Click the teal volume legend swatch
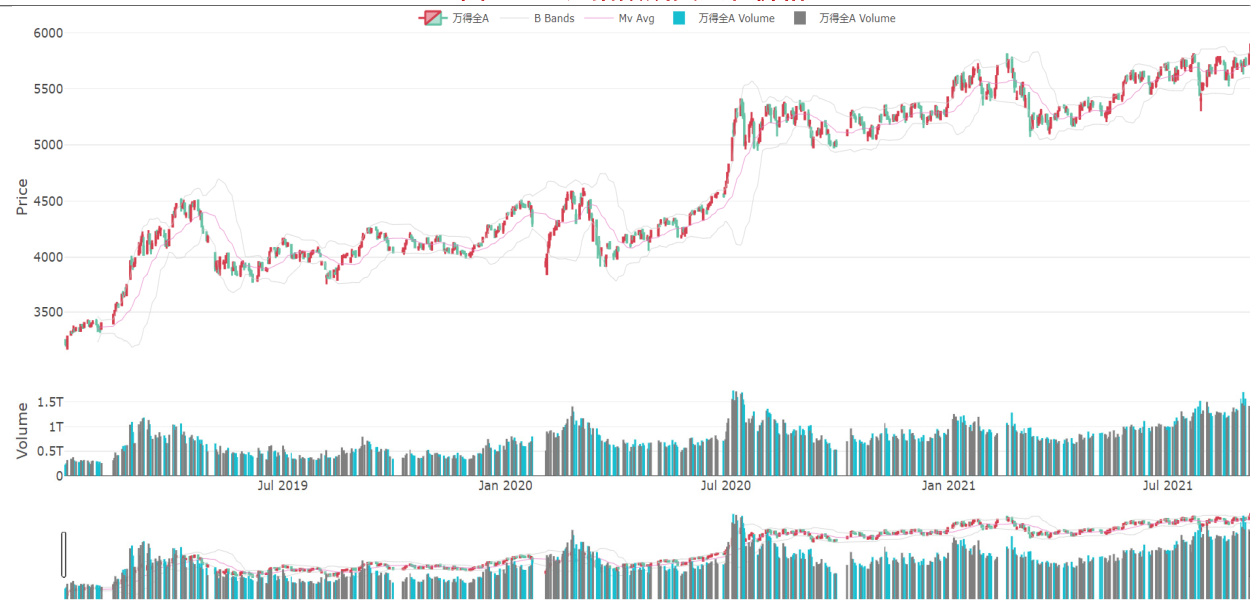Viewport: 1260px width, 606px height. [679, 18]
